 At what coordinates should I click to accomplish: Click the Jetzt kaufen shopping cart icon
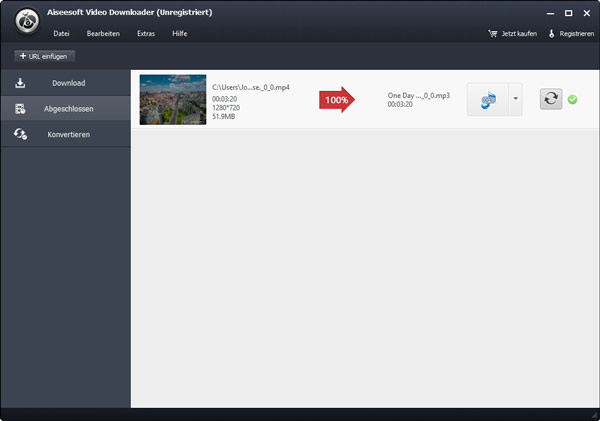[x=492, y=34]
